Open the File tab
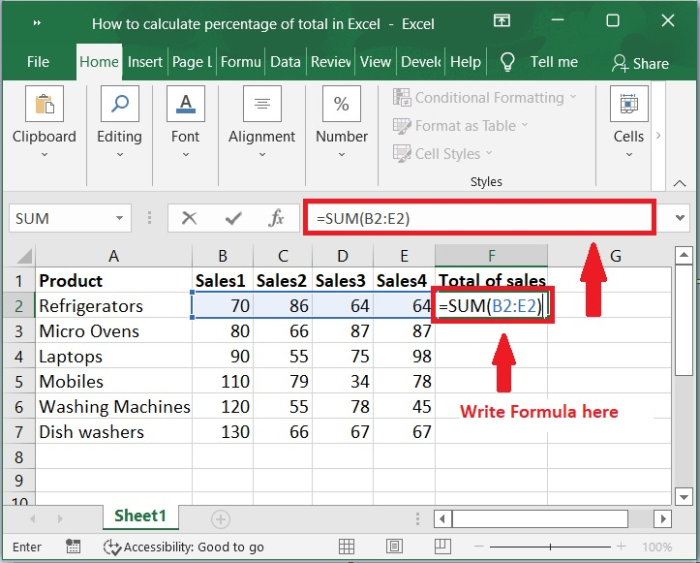 point(38,62)
